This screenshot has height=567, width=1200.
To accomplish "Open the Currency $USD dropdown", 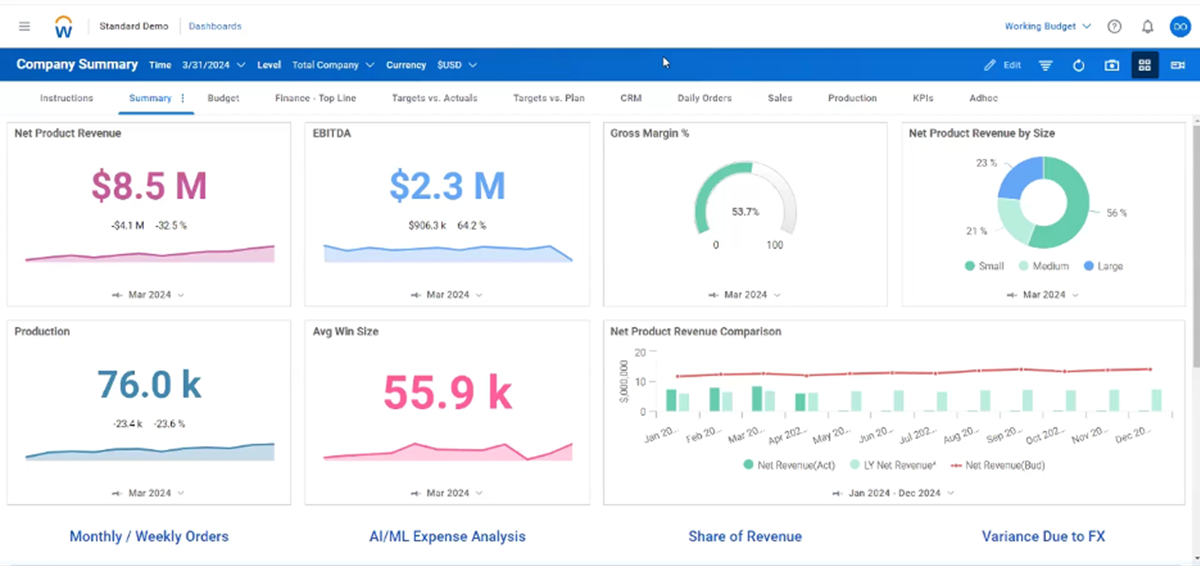I will 457,65.
